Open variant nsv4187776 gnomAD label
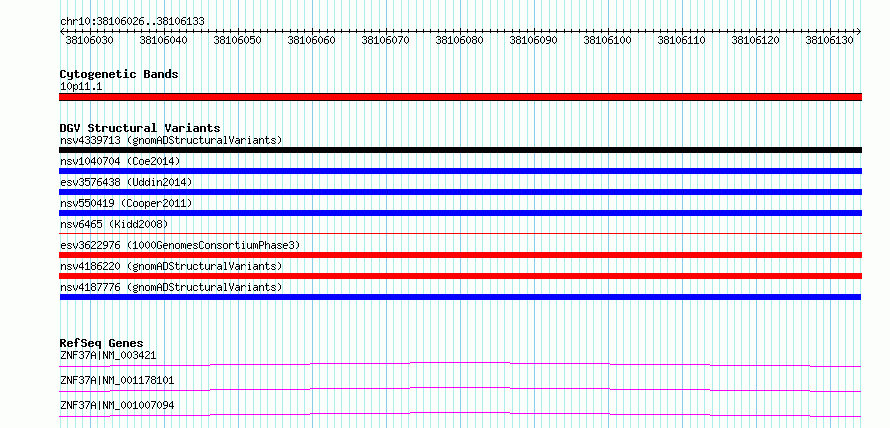The height and width of the screenshot is (428, 890). pyautogui.click(x=171, y=287)
